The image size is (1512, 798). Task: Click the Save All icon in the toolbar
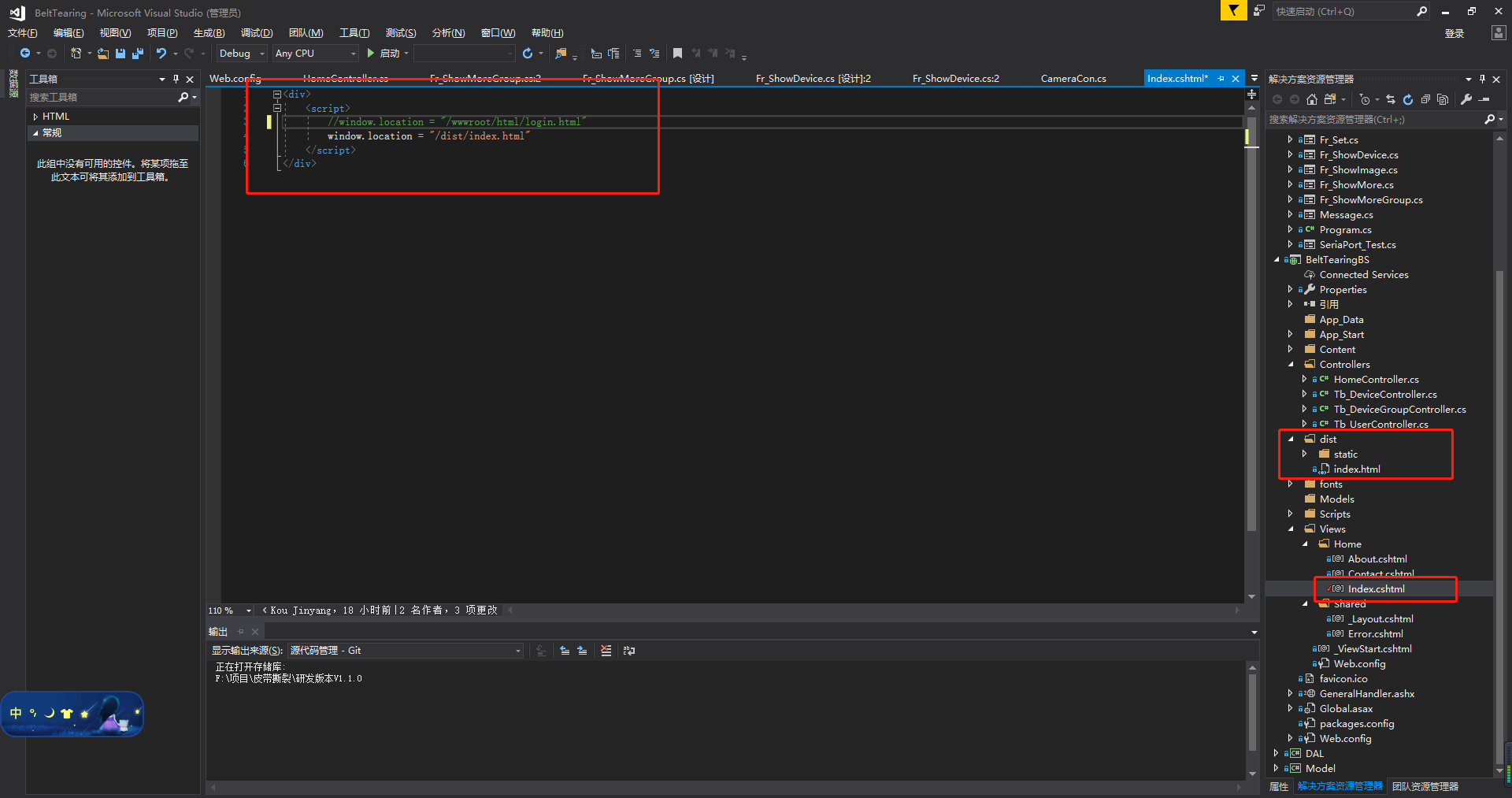(138, 53)
